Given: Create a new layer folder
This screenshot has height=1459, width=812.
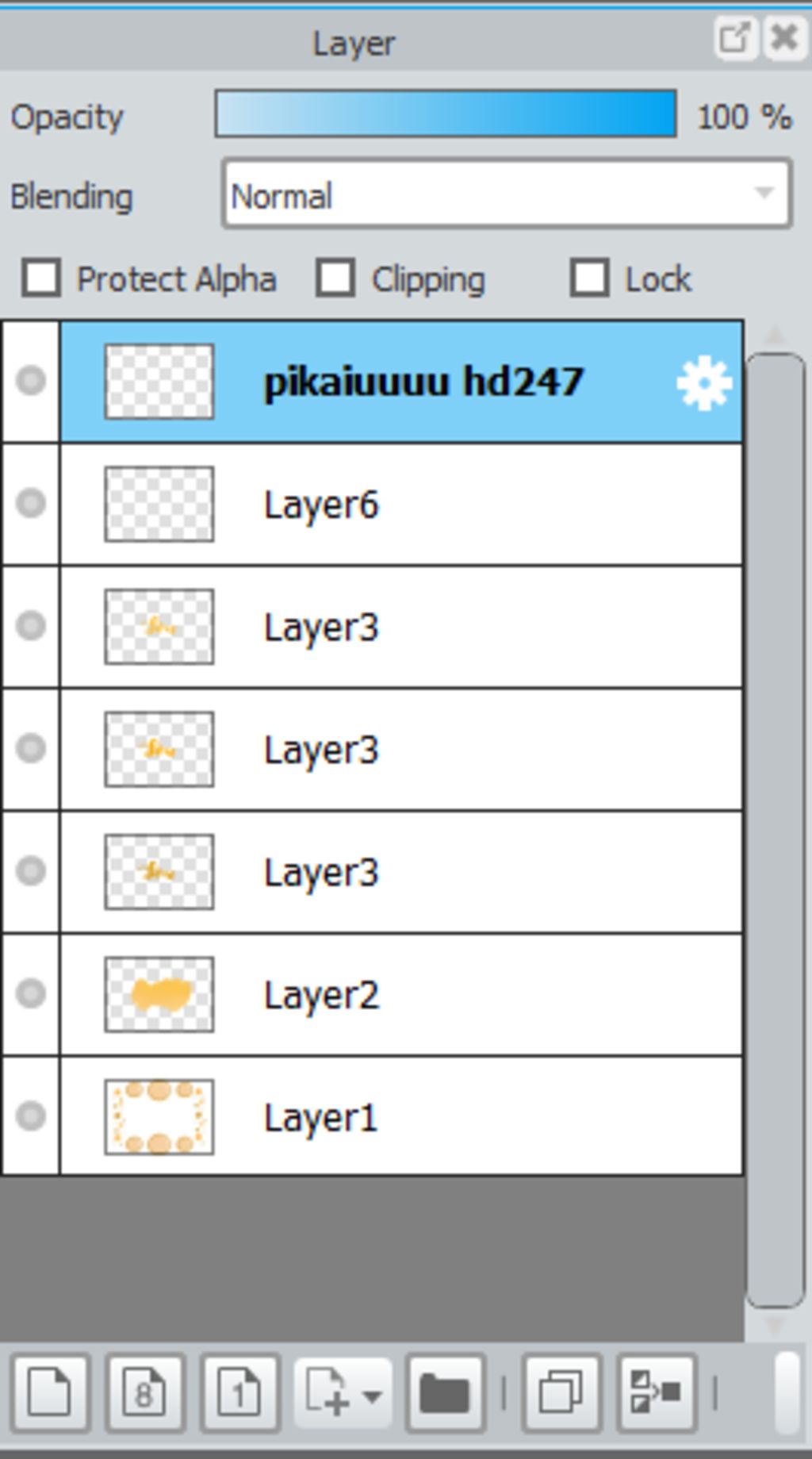Looking at the screenshot, I should [x=445, y=1393].
